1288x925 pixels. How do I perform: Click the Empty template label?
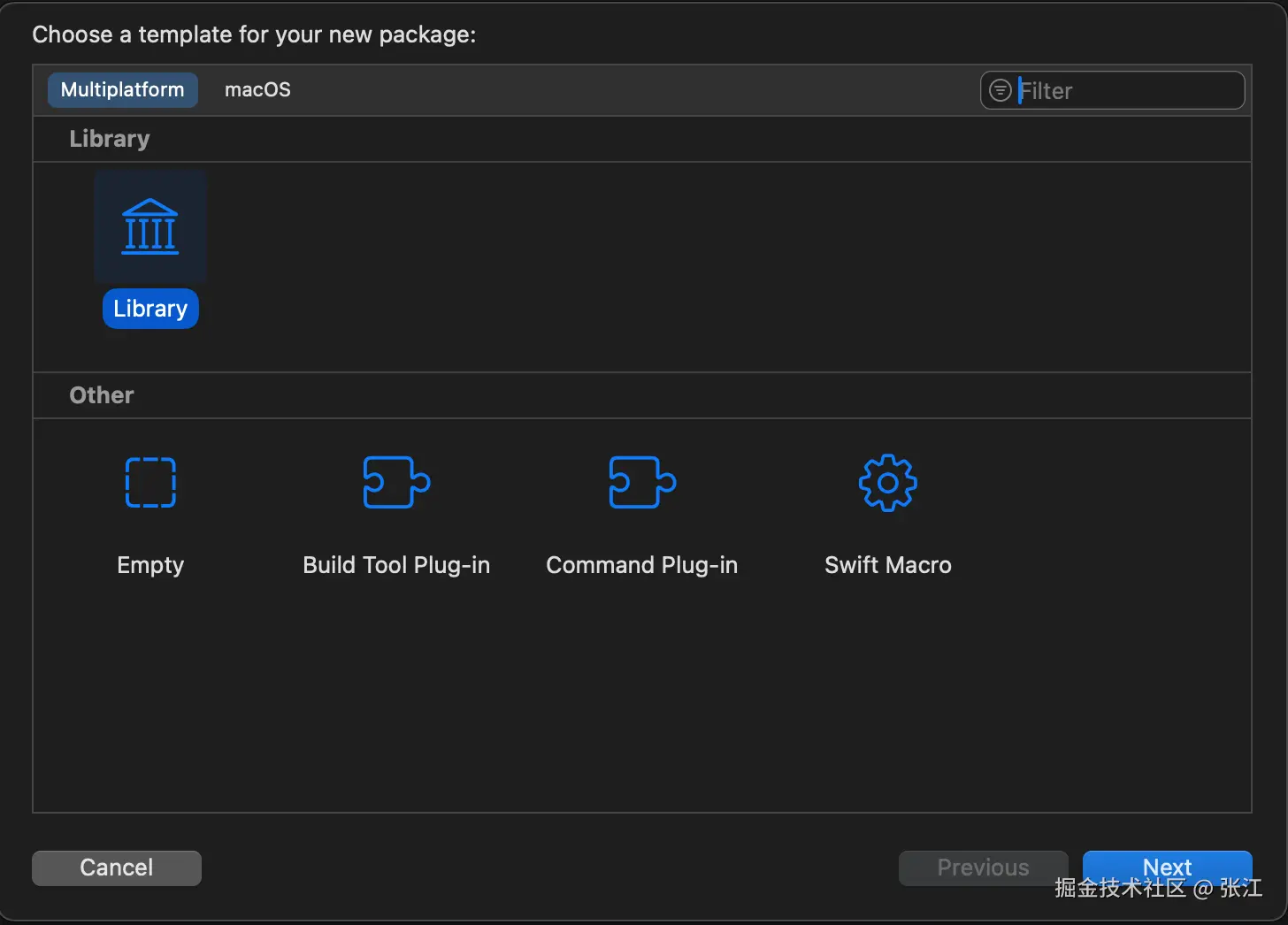tap(150, 565)
